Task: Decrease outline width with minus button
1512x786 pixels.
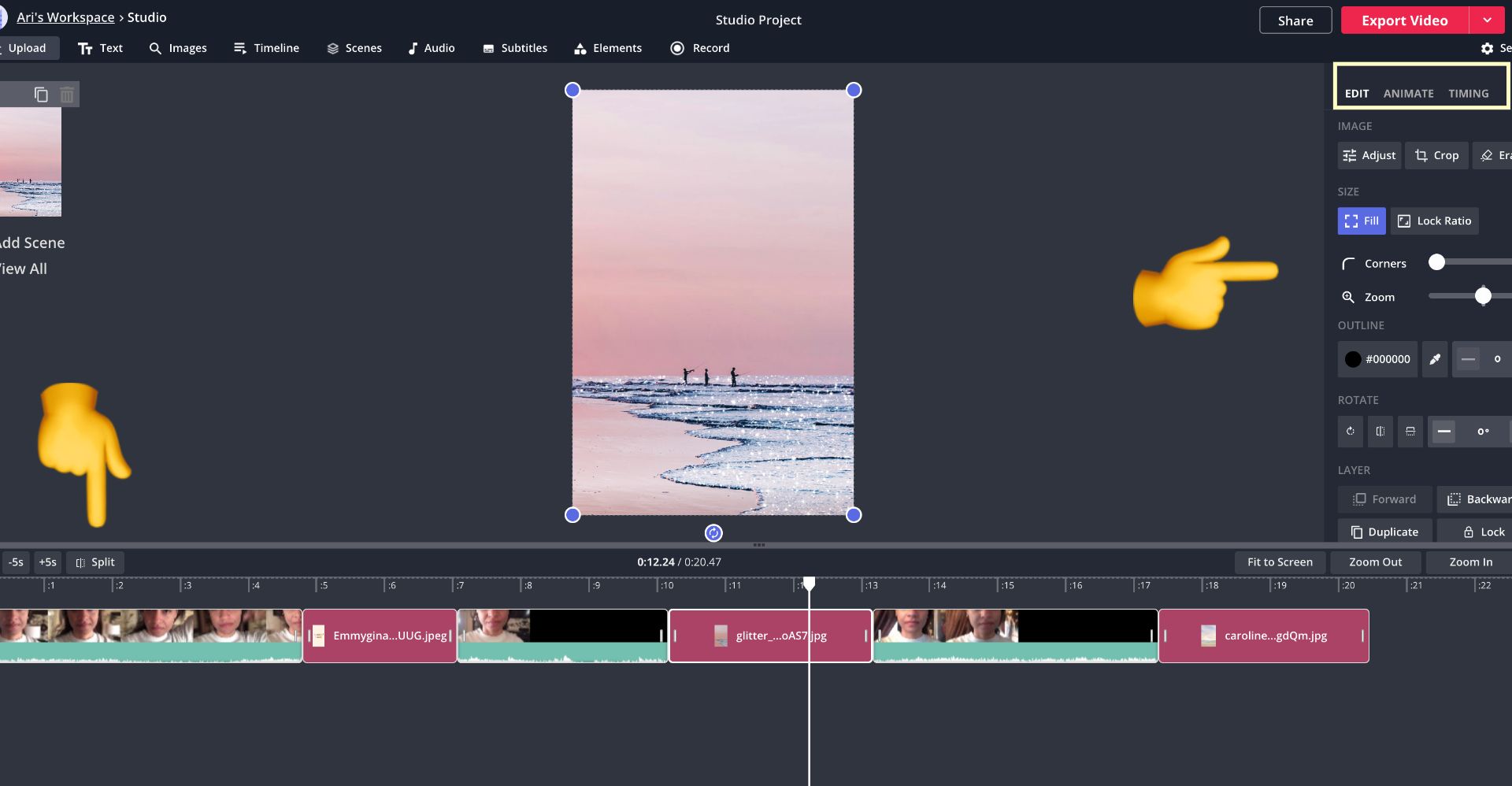Action: tap(1468, 359)
